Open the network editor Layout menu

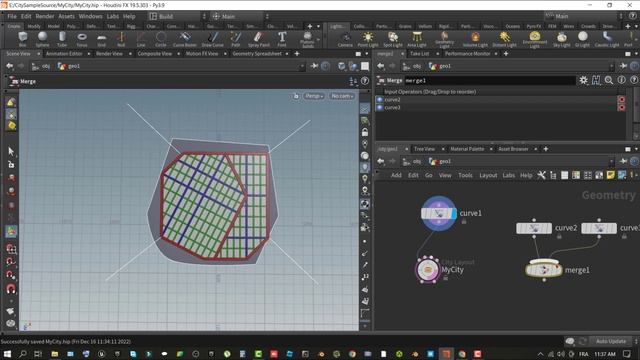pos(488,175)
